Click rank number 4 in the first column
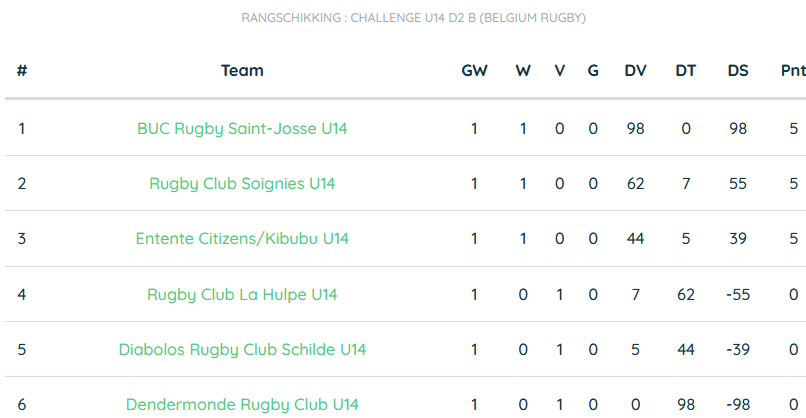This screenshot has height=418, width=806. click(22, 295)
